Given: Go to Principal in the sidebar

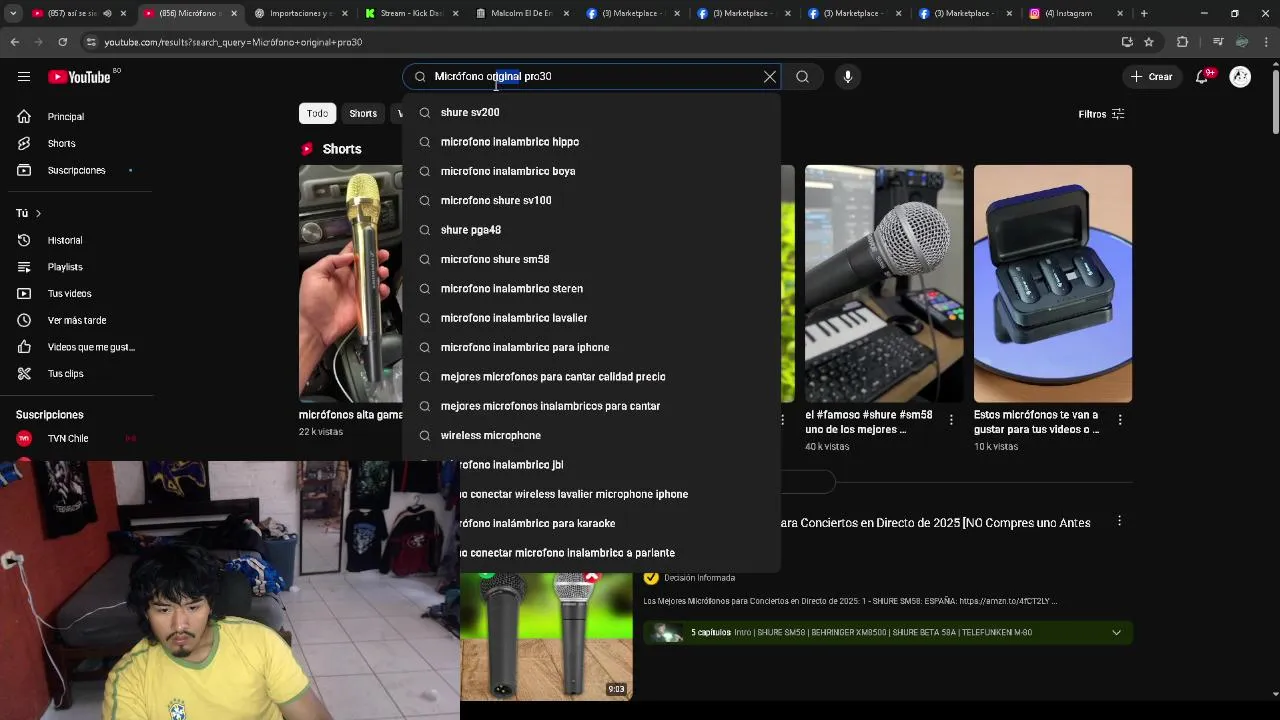Looking at the screenshot, I should [66, 117].
